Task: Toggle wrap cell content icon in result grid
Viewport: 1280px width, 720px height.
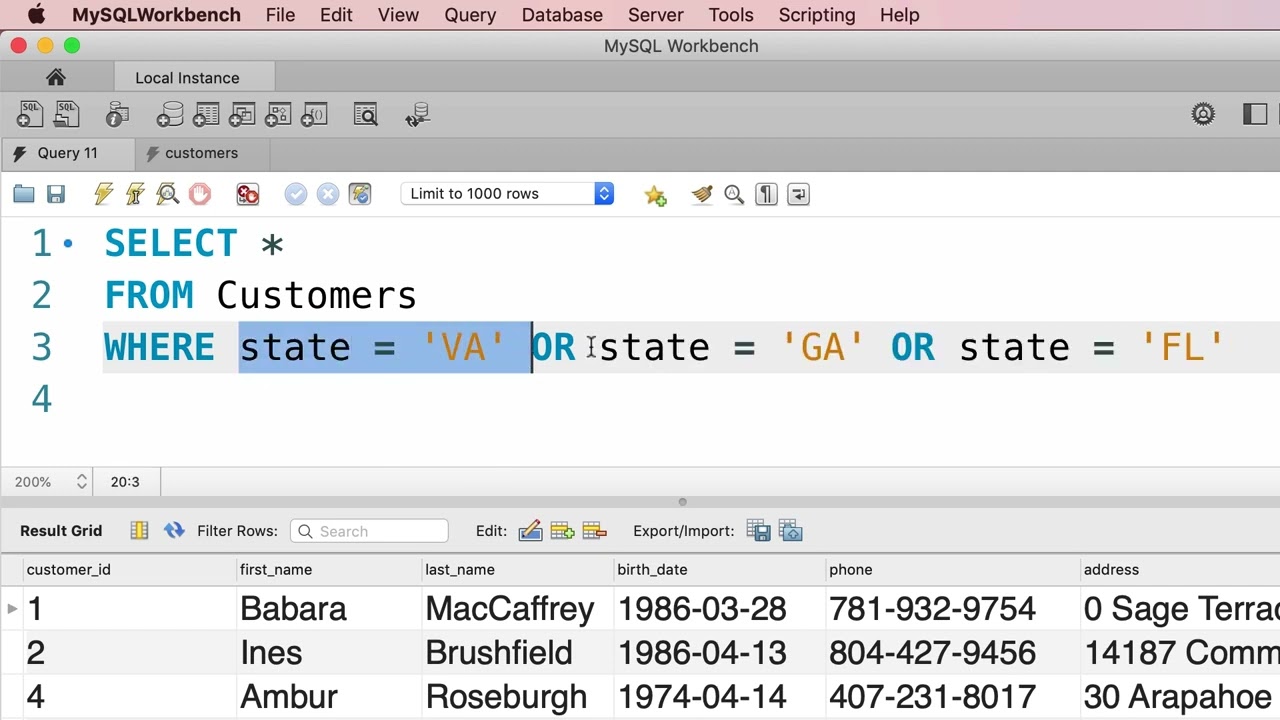Action: pos(139,531)
